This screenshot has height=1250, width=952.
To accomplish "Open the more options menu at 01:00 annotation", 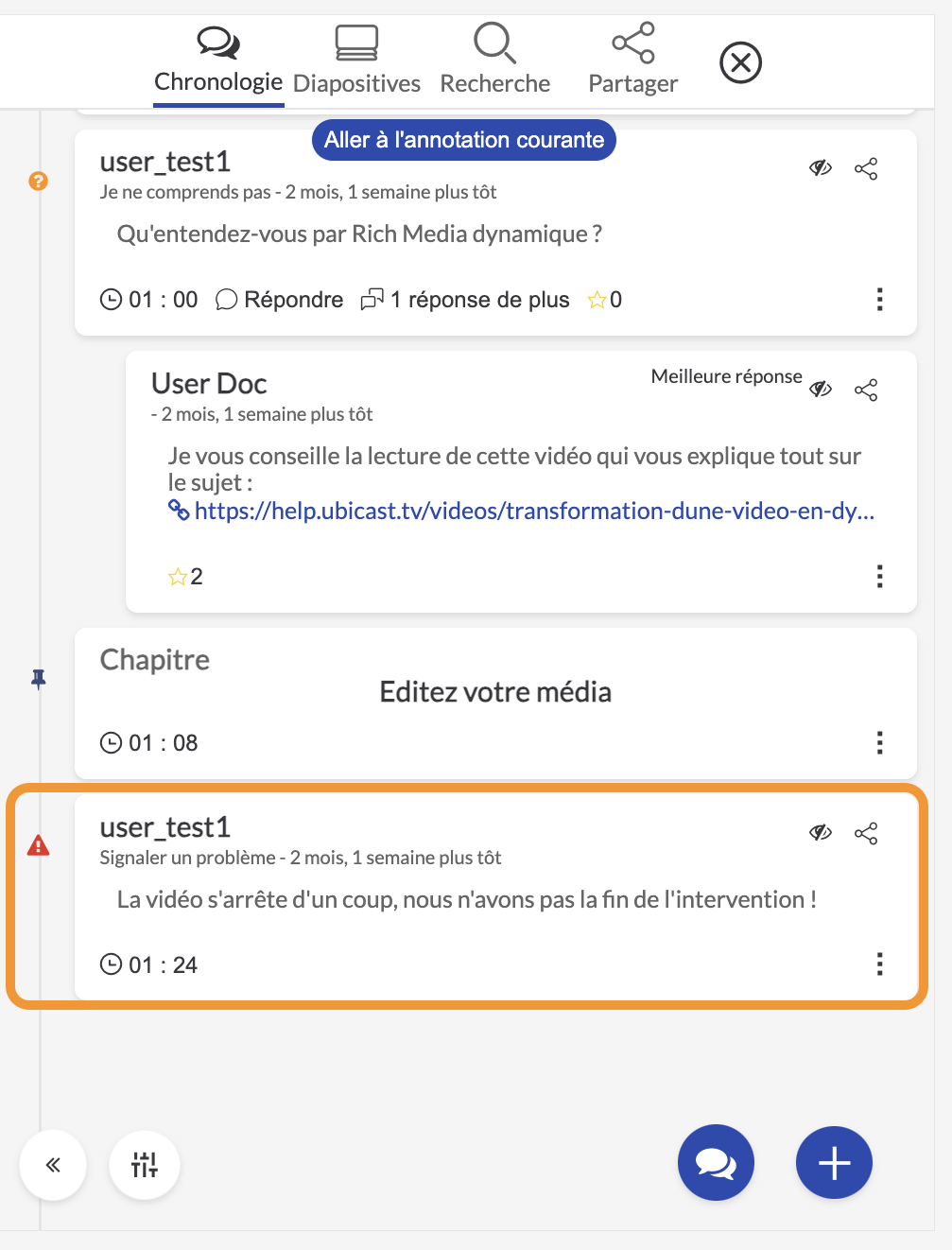I will (879, 300).
